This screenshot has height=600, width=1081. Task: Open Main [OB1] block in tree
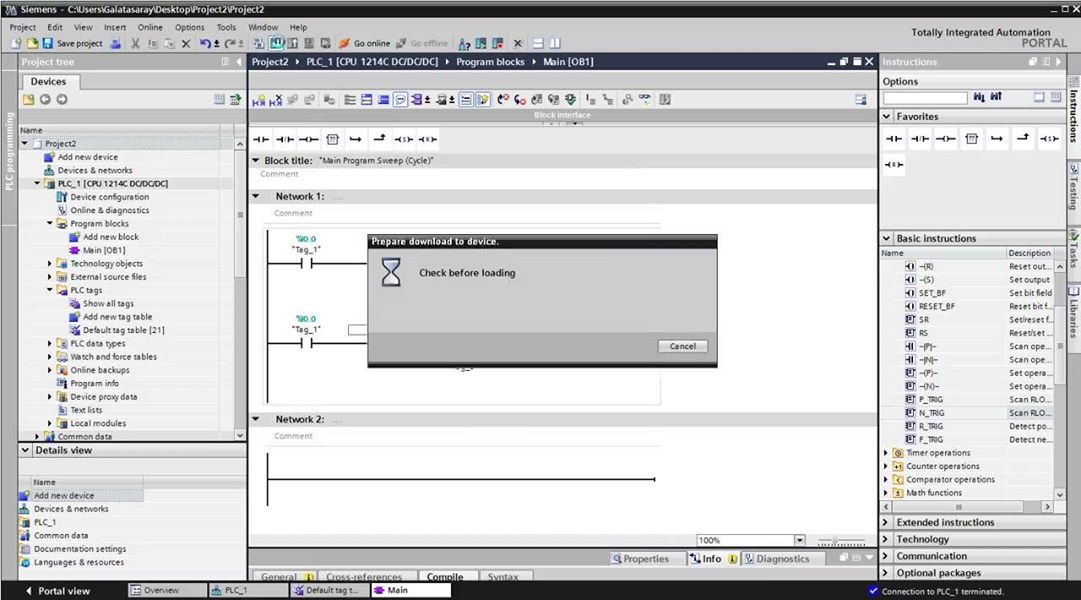[x=103, y=250]
